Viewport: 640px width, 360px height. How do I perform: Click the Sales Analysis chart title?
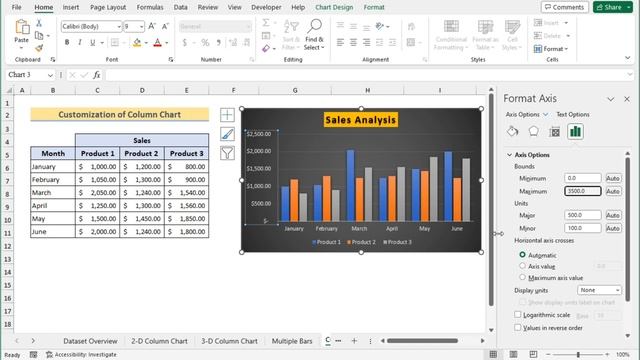click(361, 120)
